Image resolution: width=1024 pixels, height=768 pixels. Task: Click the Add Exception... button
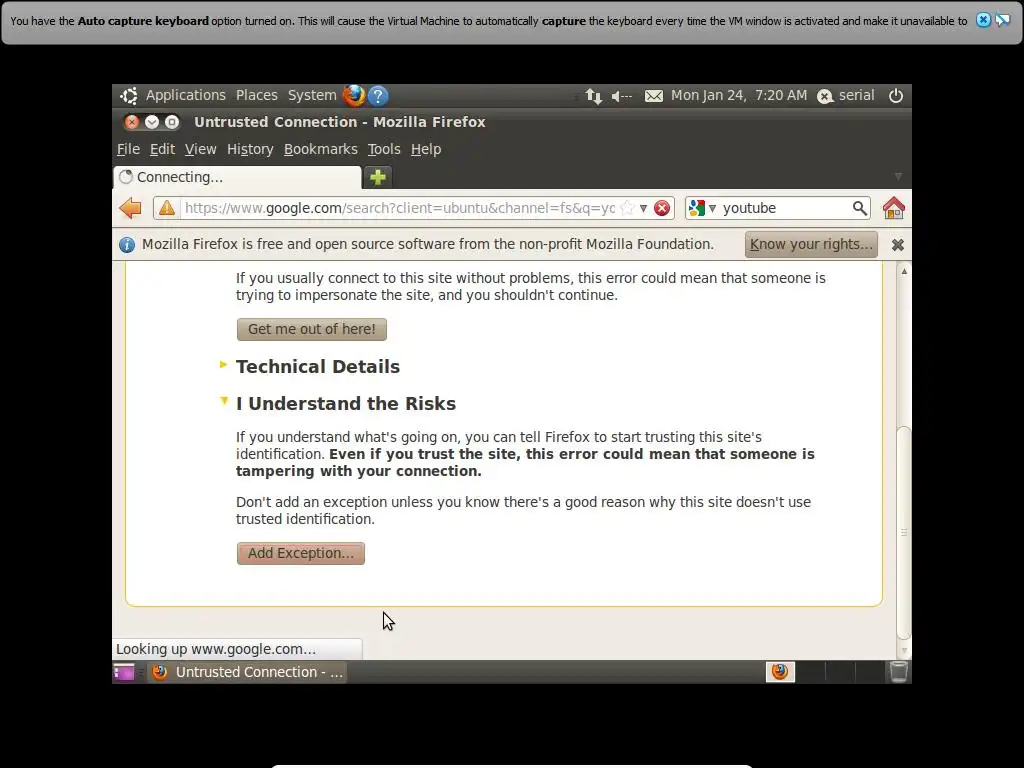click(x=300, y=553)
